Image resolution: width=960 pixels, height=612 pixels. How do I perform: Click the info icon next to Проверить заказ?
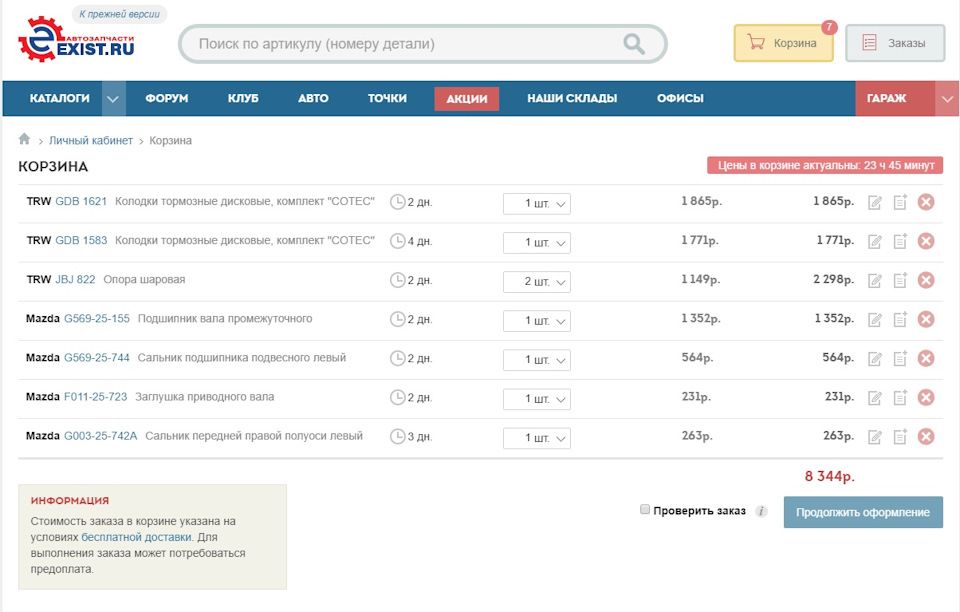(761, 511)
